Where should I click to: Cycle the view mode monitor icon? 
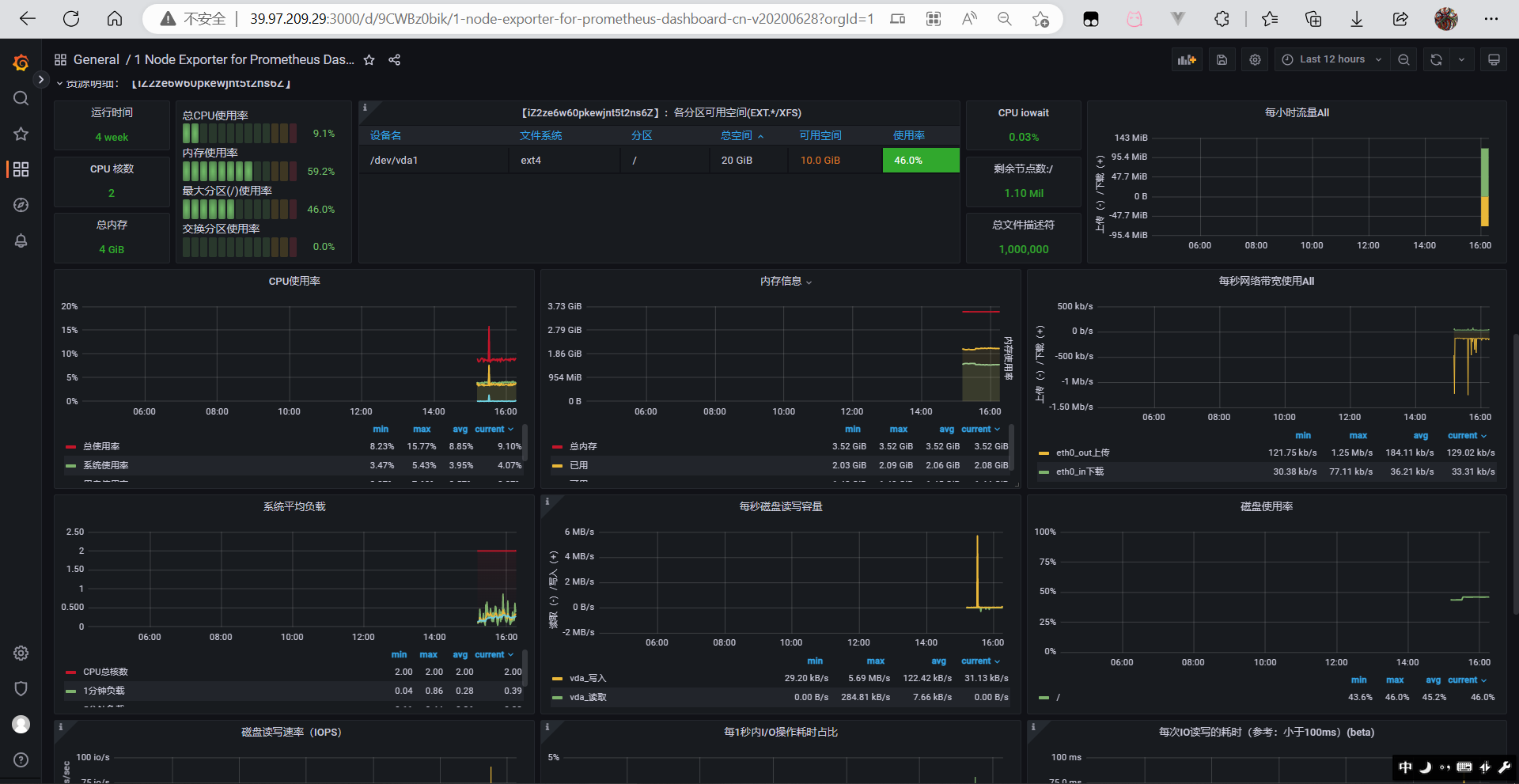point(1494,59)
